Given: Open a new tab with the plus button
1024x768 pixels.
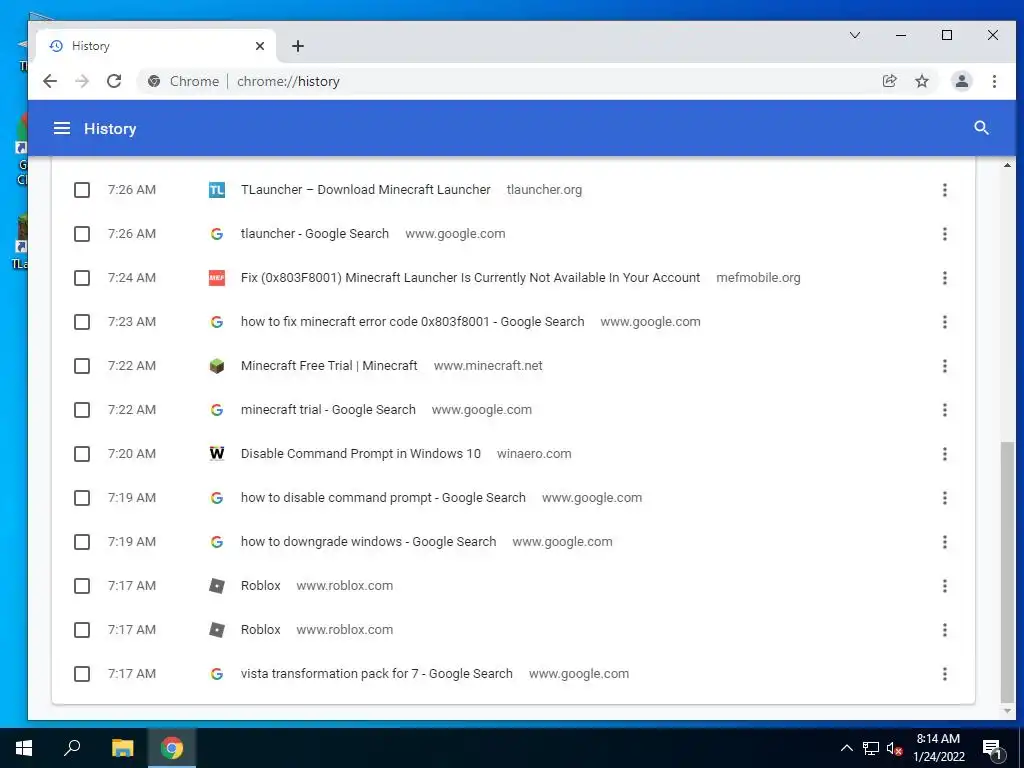Looking at the screenshot, I should [298, 46].
